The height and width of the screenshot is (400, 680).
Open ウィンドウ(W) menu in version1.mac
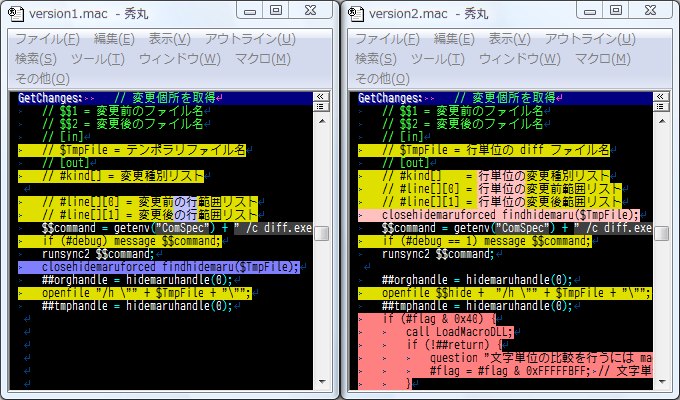pyautogui.click(x=180, y=59)
